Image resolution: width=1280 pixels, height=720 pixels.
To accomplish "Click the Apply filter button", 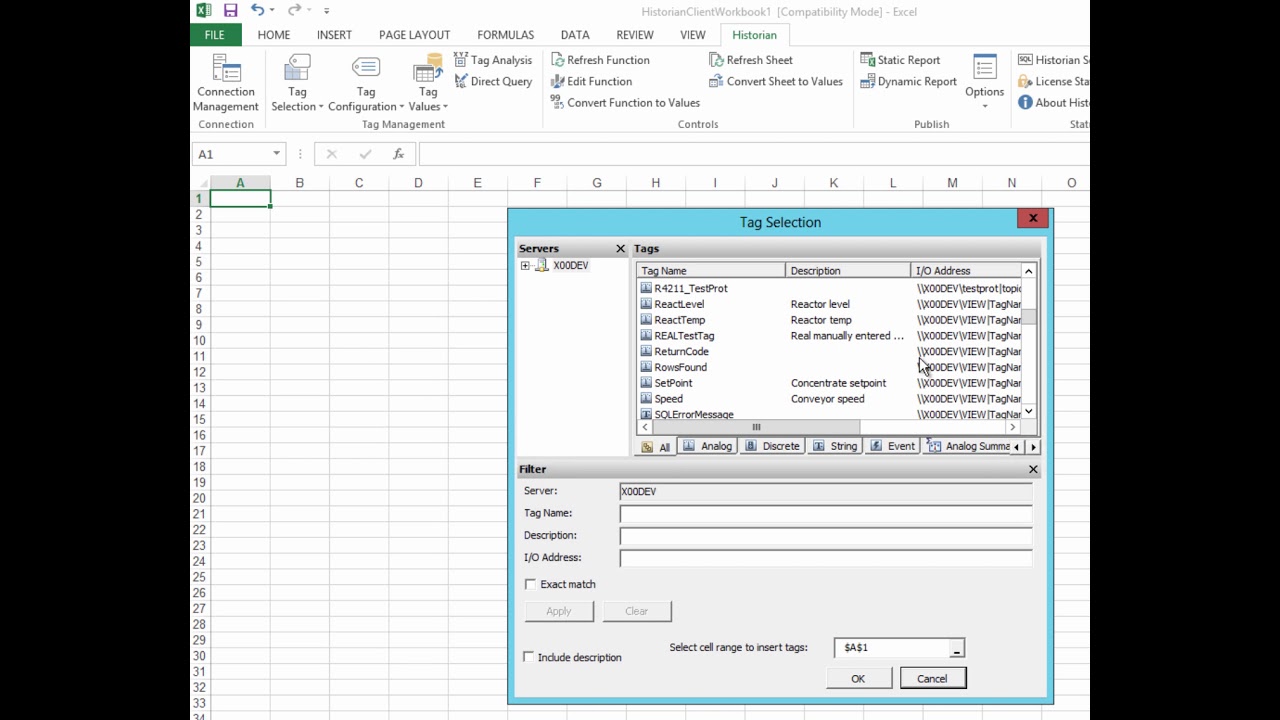I will 559,611.
